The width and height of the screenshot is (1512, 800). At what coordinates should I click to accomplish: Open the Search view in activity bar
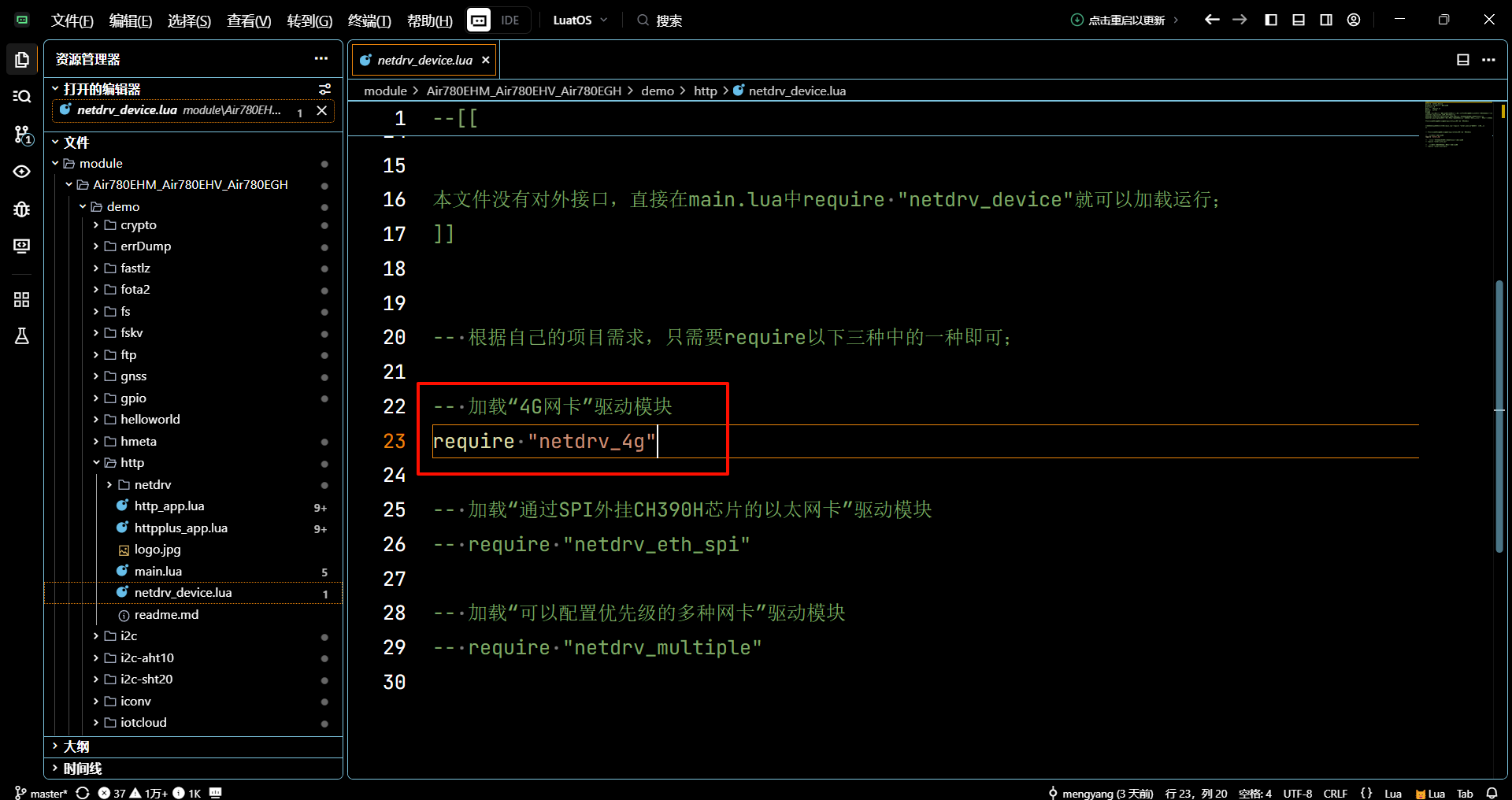tap(22, 96)
